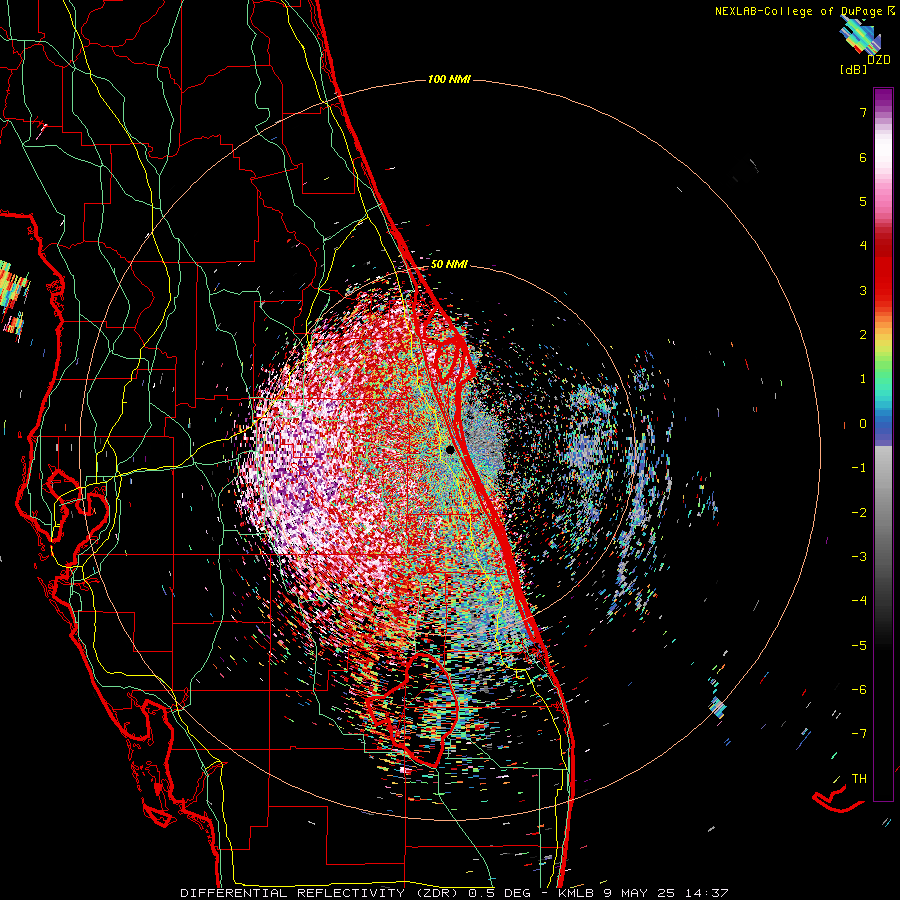Click the black radar site dot
This screenshot has width=900, height=900.
450,450
